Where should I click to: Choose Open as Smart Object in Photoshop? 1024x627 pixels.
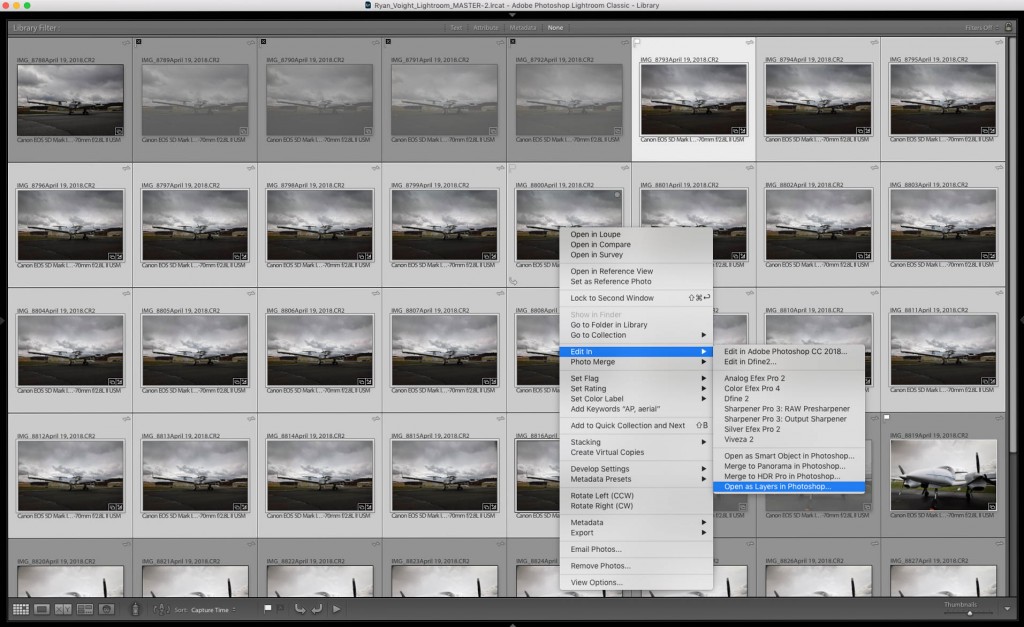click(789, 456)
